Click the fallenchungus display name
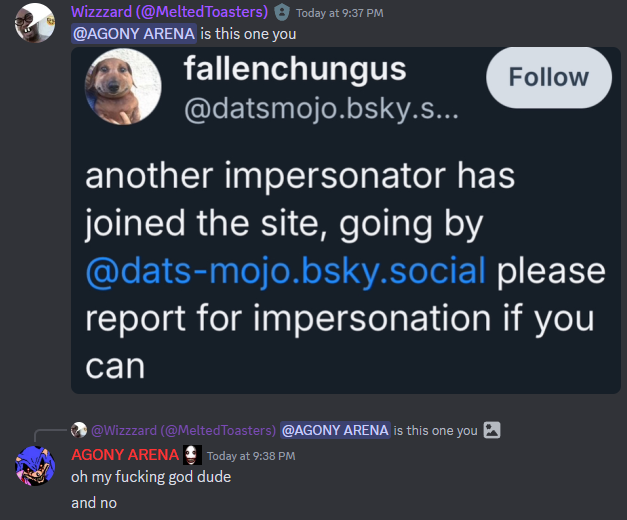Image resolution: width=627 pixels, height=520 pixels. (x=295, y=69)
